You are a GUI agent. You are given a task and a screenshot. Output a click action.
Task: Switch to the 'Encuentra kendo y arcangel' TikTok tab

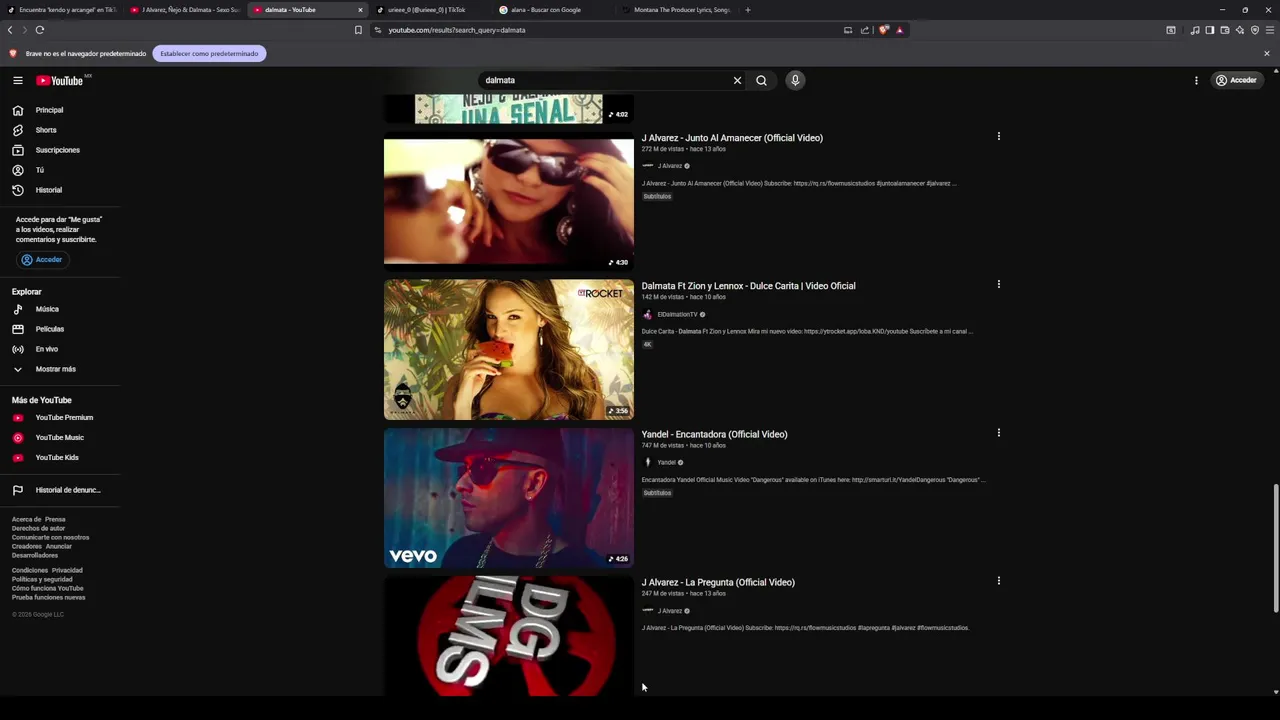click(x=62, y=10)
